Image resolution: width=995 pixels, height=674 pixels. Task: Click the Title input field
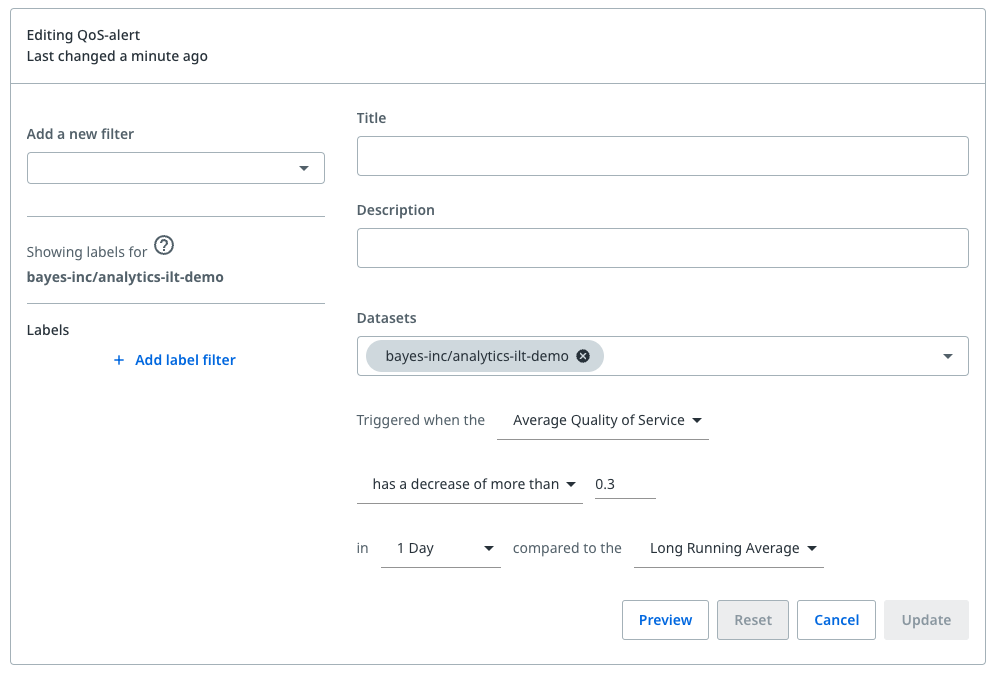[x=662, y=156]
